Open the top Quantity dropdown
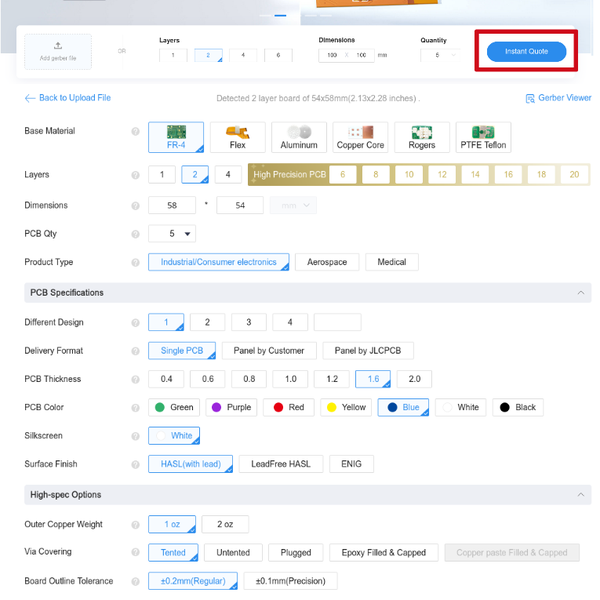The height and width of the screenshot is (600, 600). click(440, 55)
